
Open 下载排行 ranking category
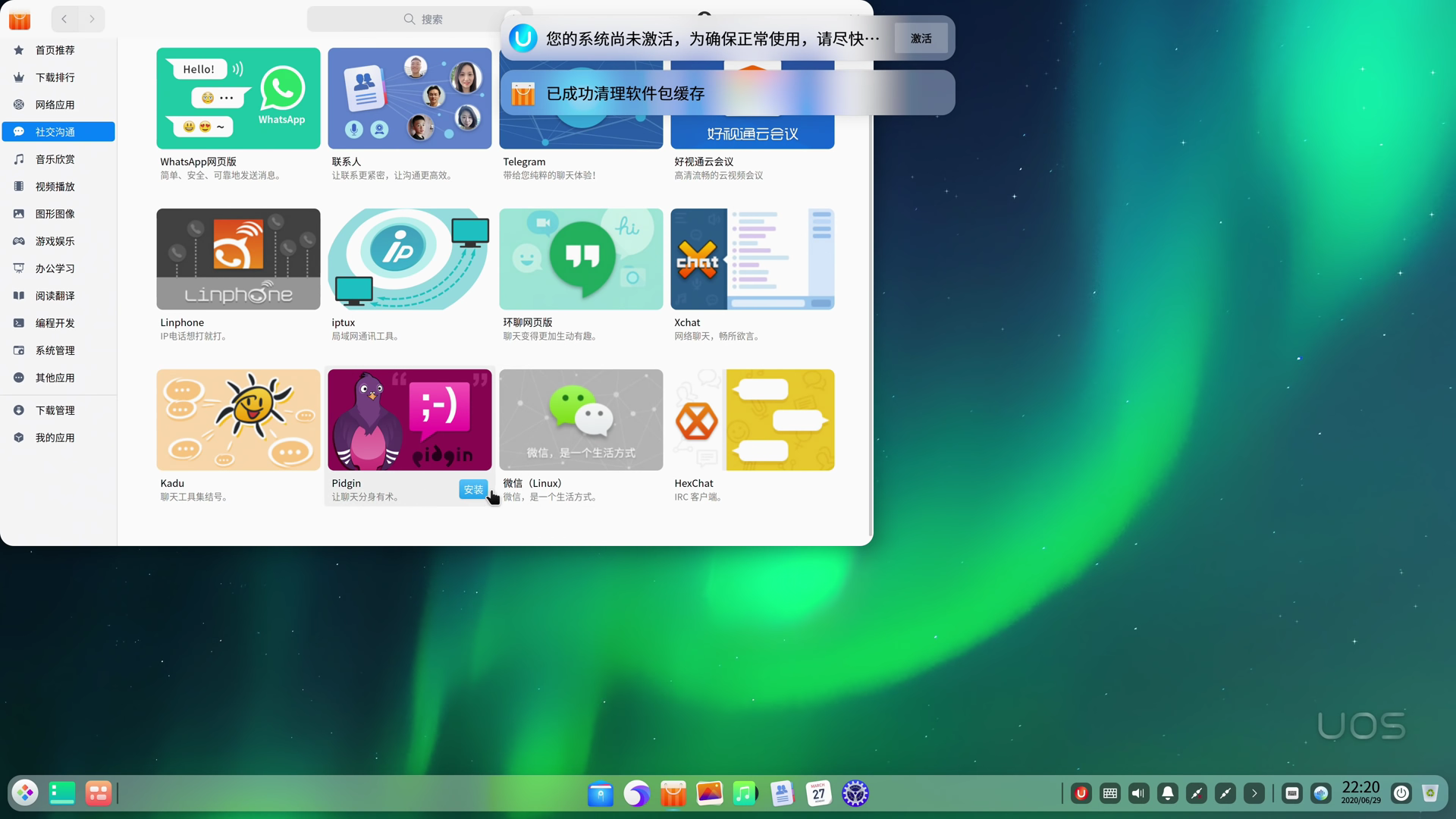click(x=58, y=77)
